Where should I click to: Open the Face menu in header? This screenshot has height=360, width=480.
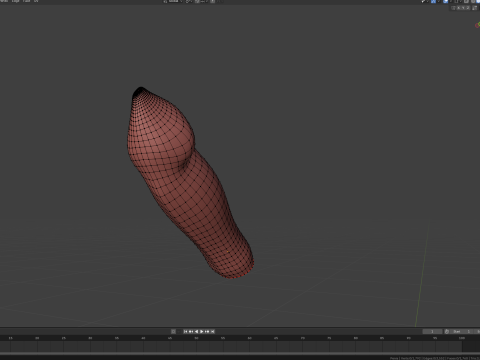(26, 1)
